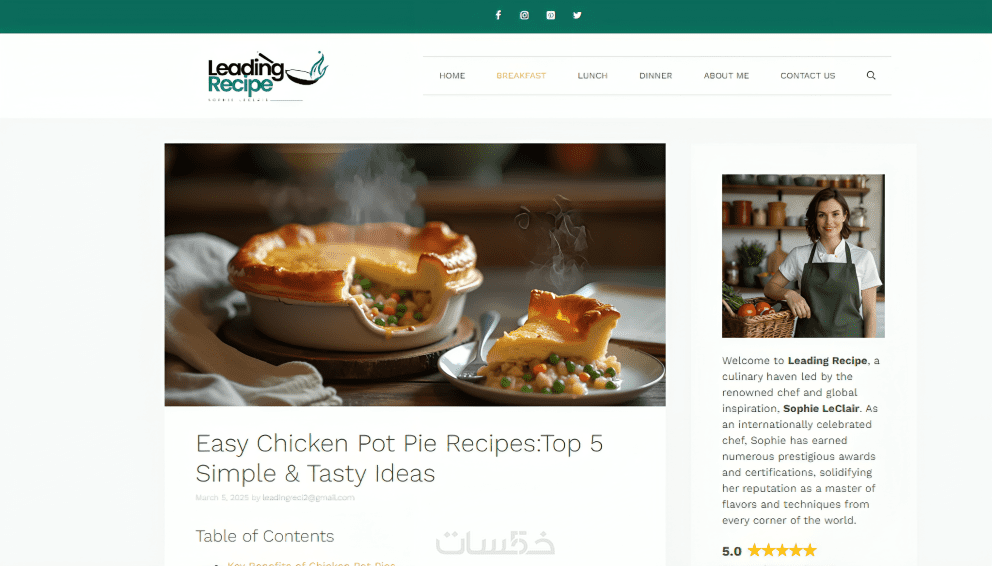Click the Leading Recipe logo

pyautogui.click(x=268, y=76)
